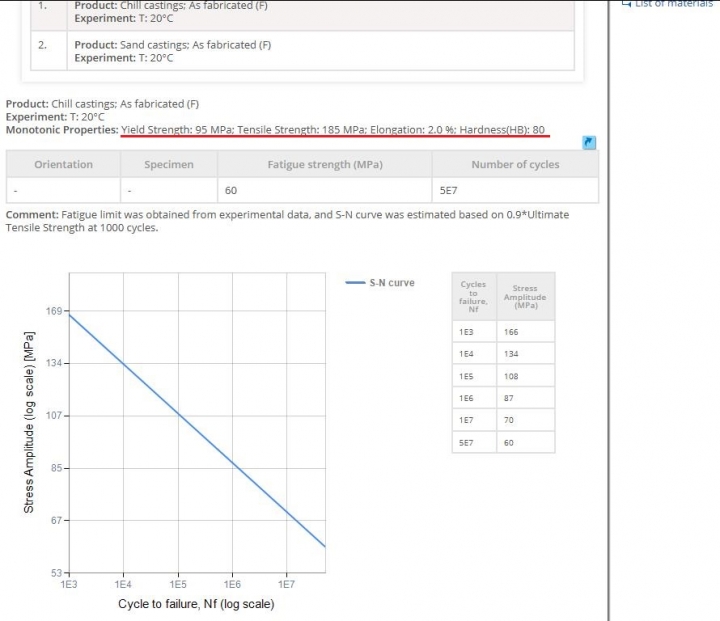Select row 2 Sand castings product
Image resolution: width=720 pixels, height=621 pixels.
[302, 51]
